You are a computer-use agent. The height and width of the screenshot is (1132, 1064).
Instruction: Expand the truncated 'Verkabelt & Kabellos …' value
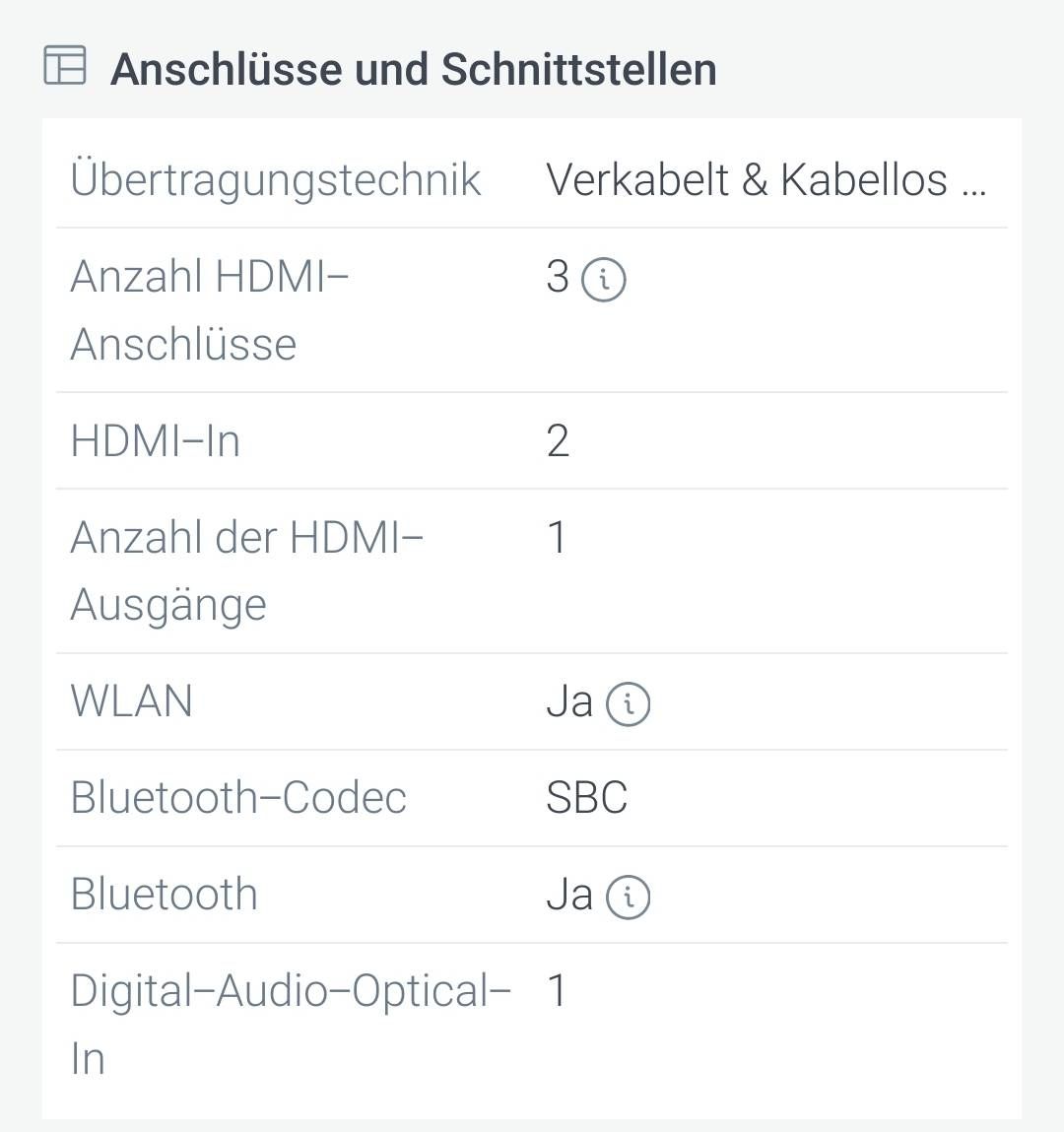point(765,180)
